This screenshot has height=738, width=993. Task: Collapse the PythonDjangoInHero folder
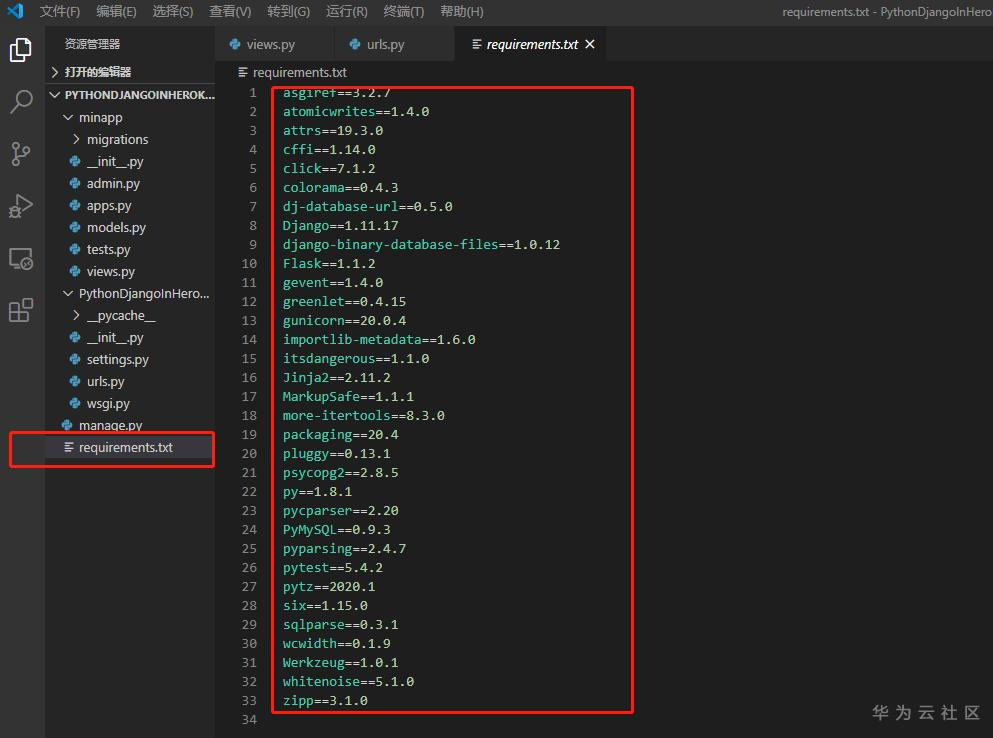pyautogui.click(x=68, y=293)
